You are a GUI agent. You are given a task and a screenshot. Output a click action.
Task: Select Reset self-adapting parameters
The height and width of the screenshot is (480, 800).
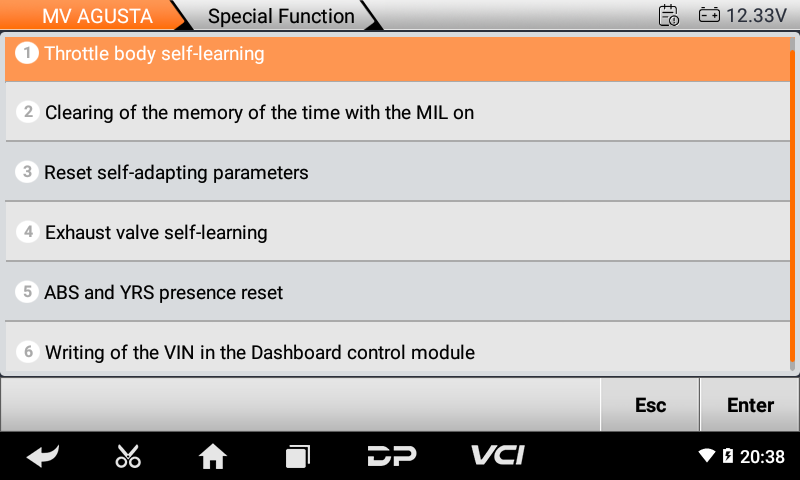point(400,172)
